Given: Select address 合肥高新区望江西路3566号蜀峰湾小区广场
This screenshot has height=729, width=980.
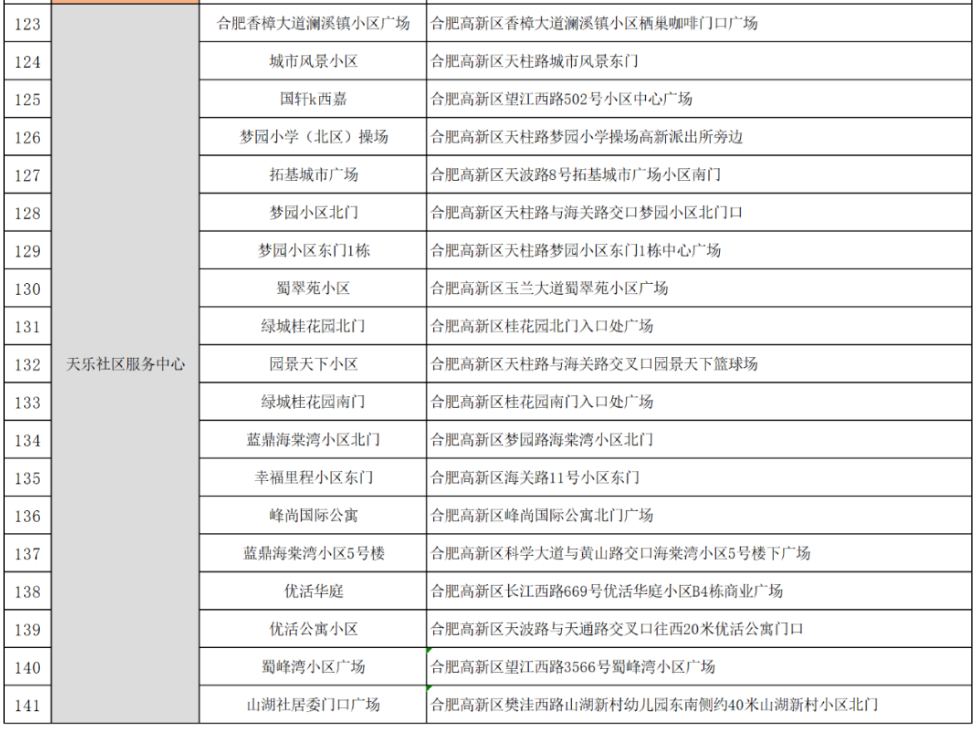Looking at the screenshot, I should point(699,667).
